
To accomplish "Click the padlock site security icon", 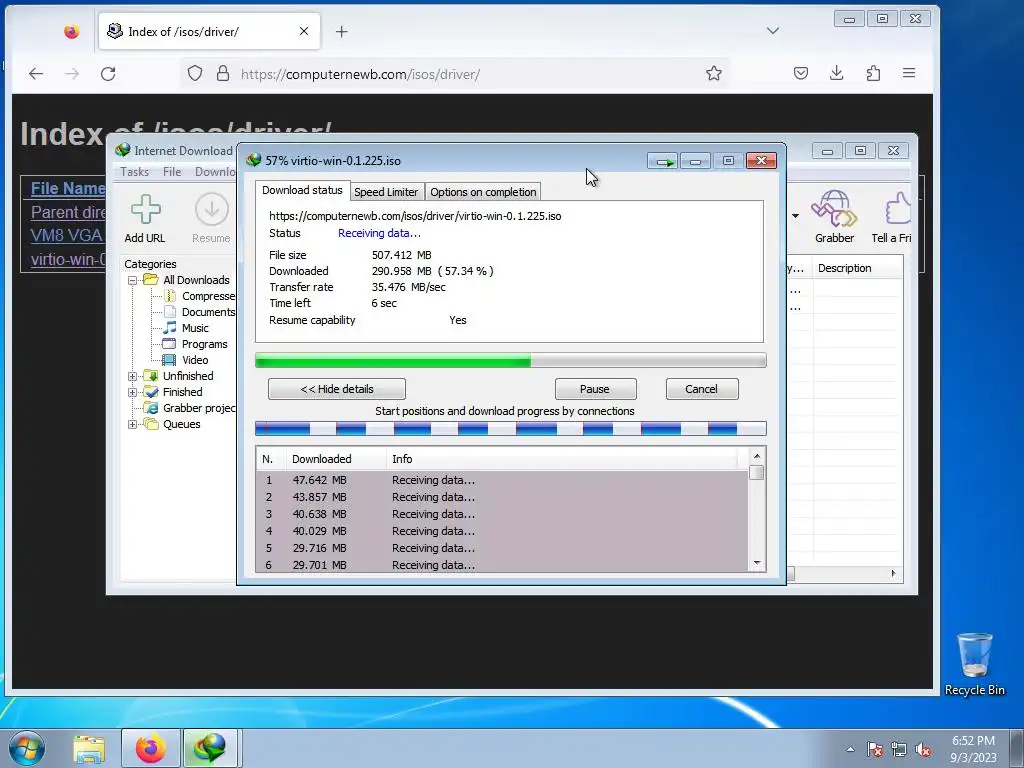I will coord(223,73).
